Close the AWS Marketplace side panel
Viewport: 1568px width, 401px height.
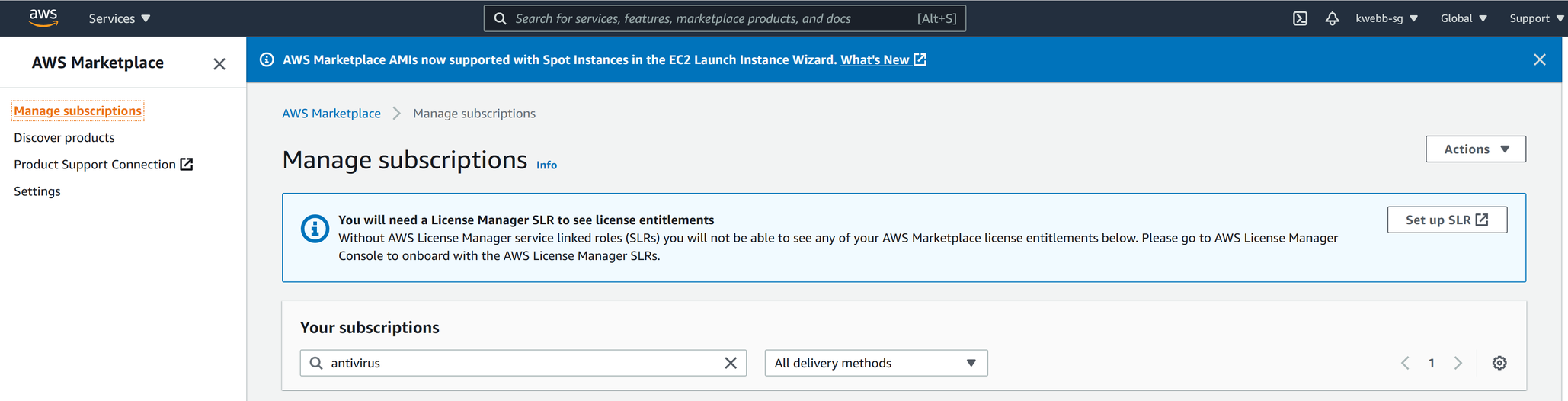(219, 64)
